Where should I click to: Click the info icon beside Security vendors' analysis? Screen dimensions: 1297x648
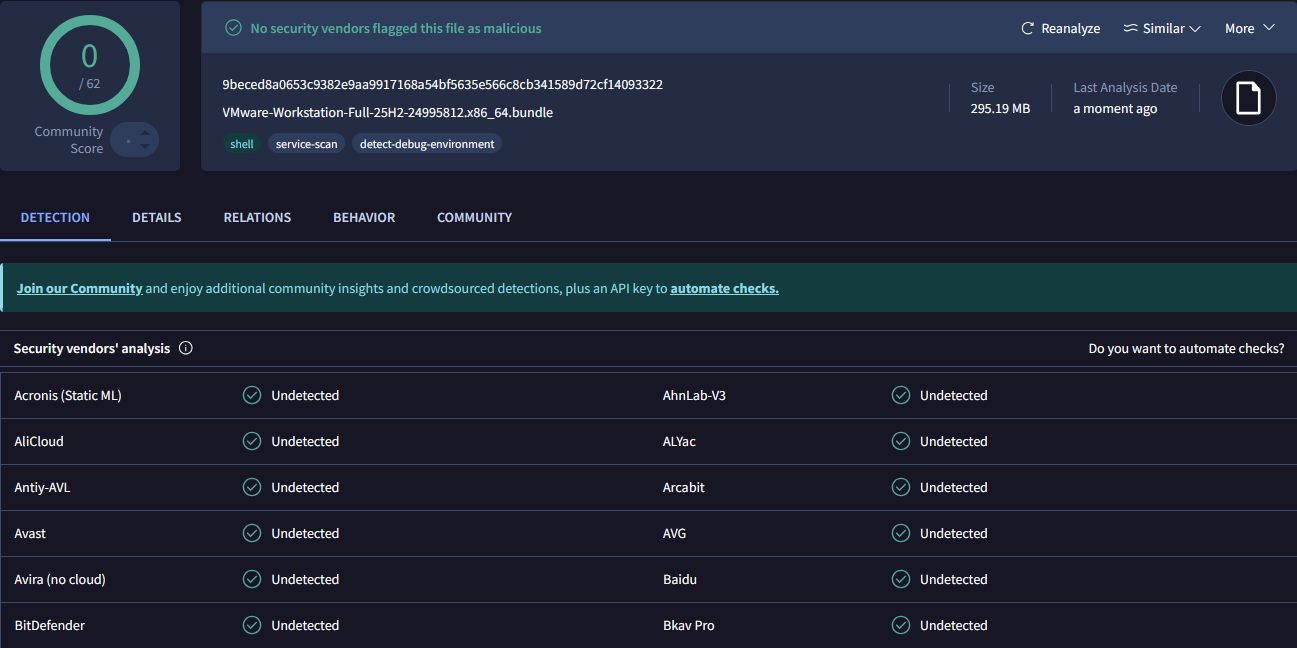[x=185, y=349]
